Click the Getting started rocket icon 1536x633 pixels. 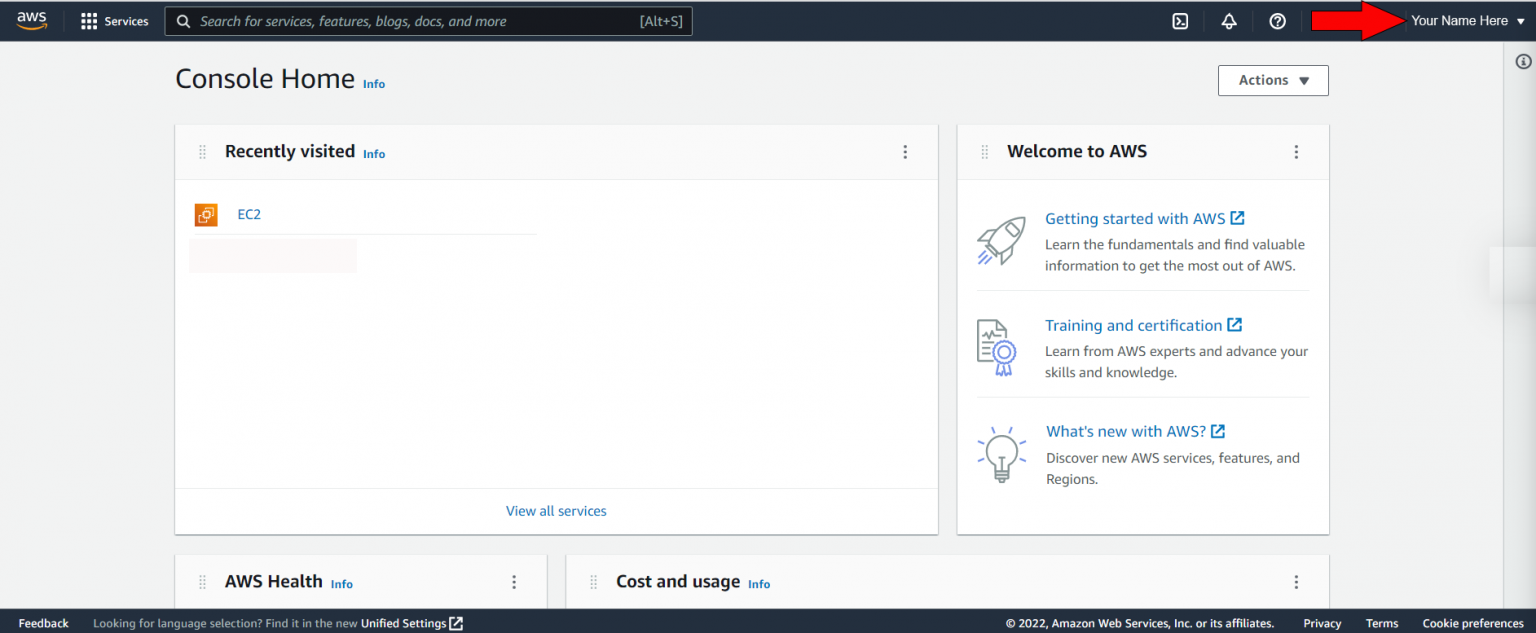click(1001, 240)
